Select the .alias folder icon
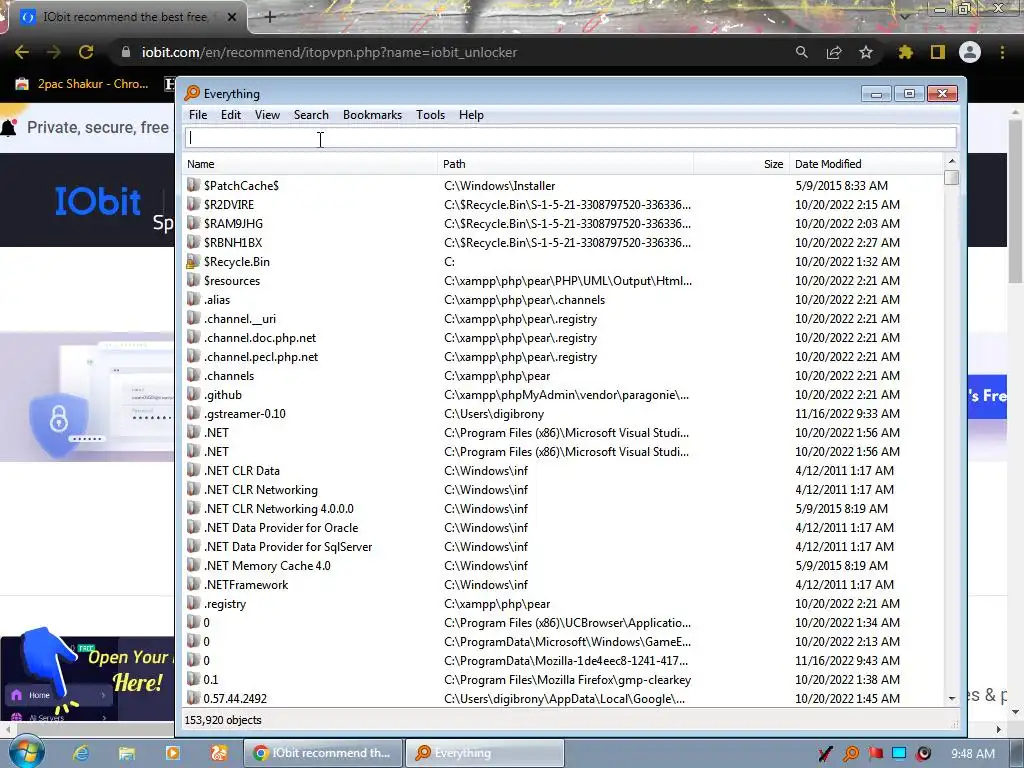Screen dimensions: 1024x768 point(193,299)
